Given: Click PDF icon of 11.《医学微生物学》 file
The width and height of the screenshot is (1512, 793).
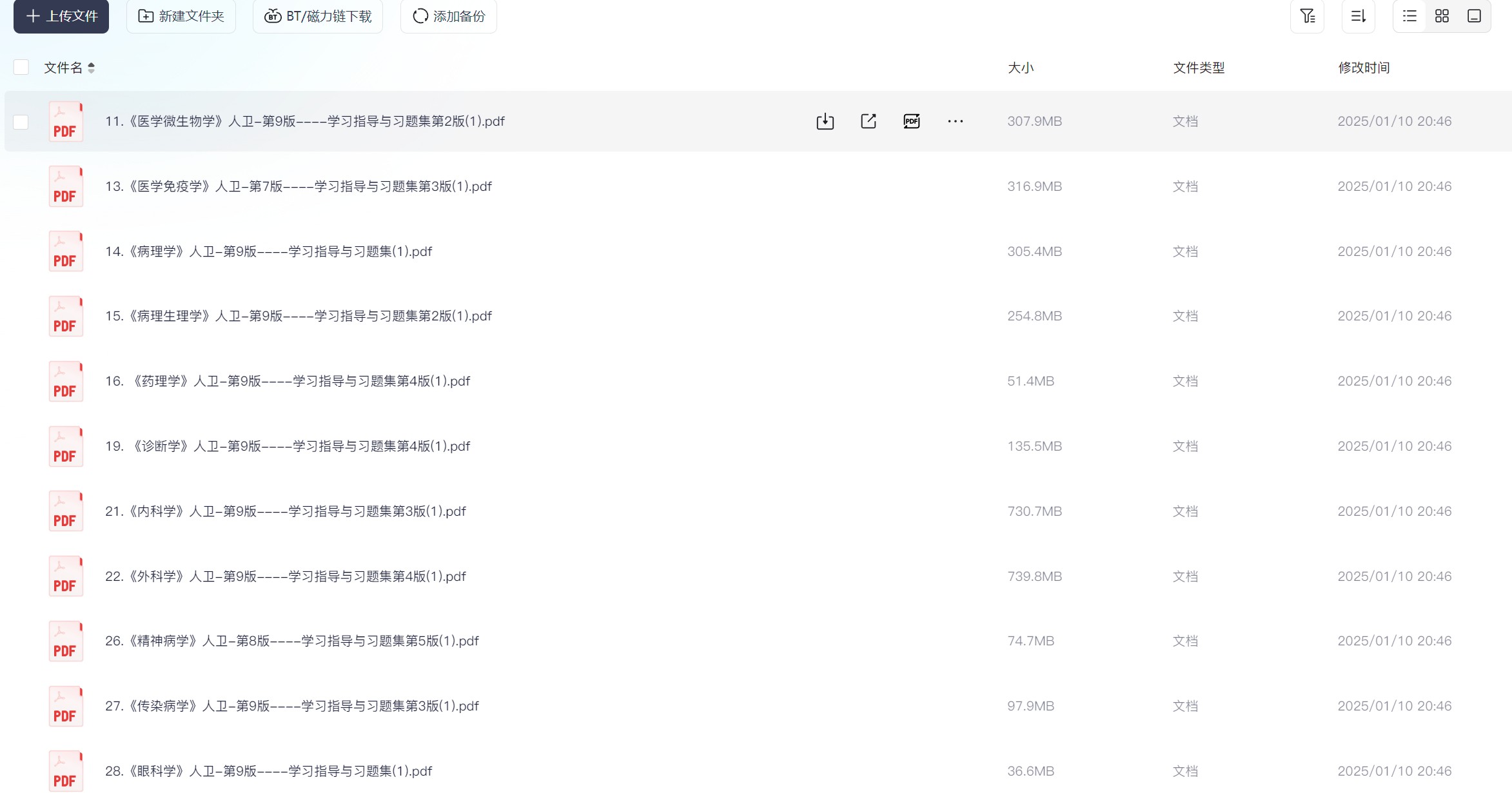Looking at the screenshot, I should [66, 121].
